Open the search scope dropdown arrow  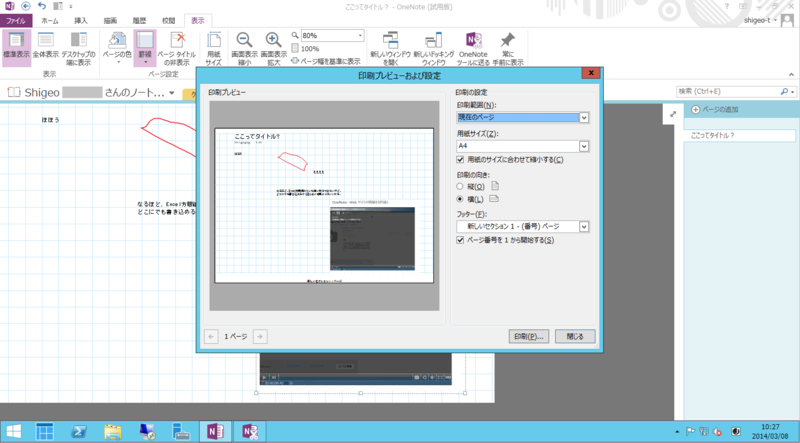[x=793, y=92]
